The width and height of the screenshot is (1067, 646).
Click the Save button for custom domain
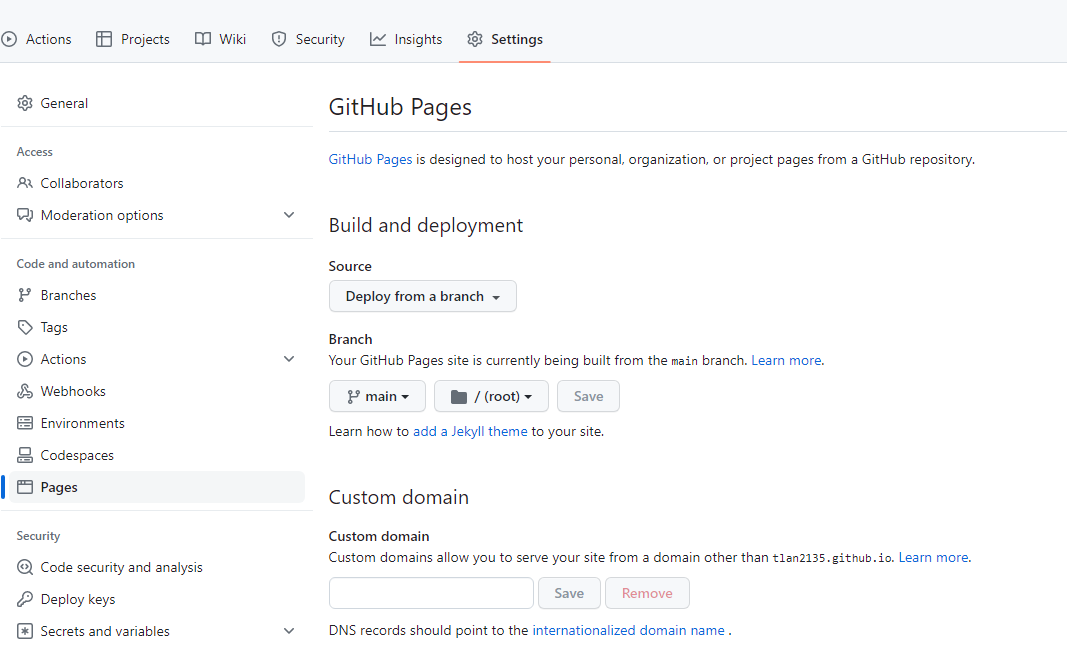570,593
